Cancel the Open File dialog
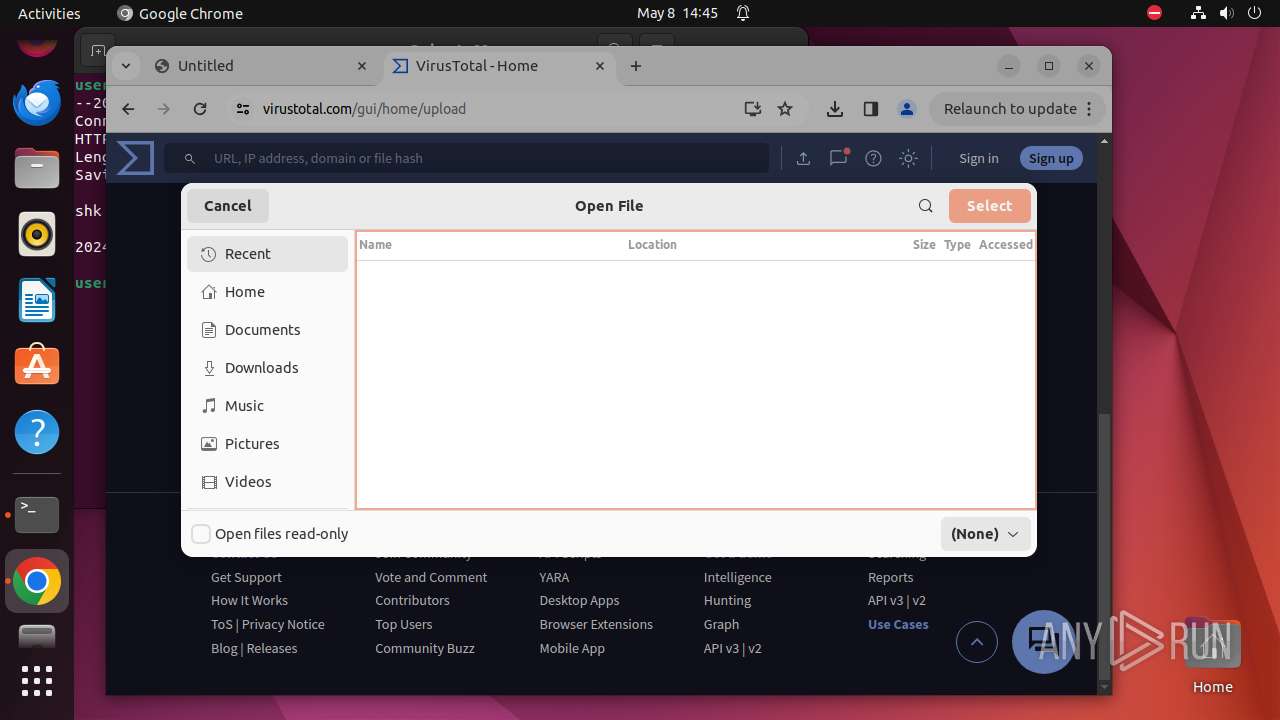The image size is (1280, 720). (x=228, y=206)
